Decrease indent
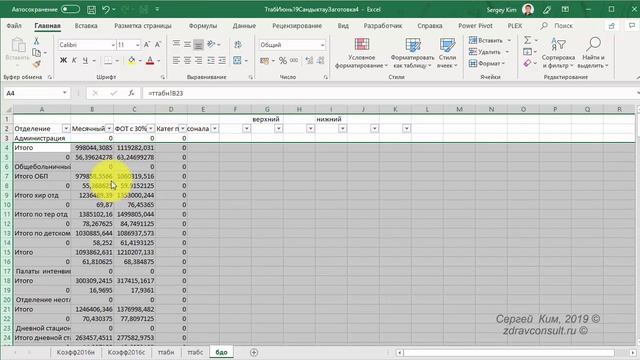The width and height of the screenshot is (640, 360). [211, 60]
